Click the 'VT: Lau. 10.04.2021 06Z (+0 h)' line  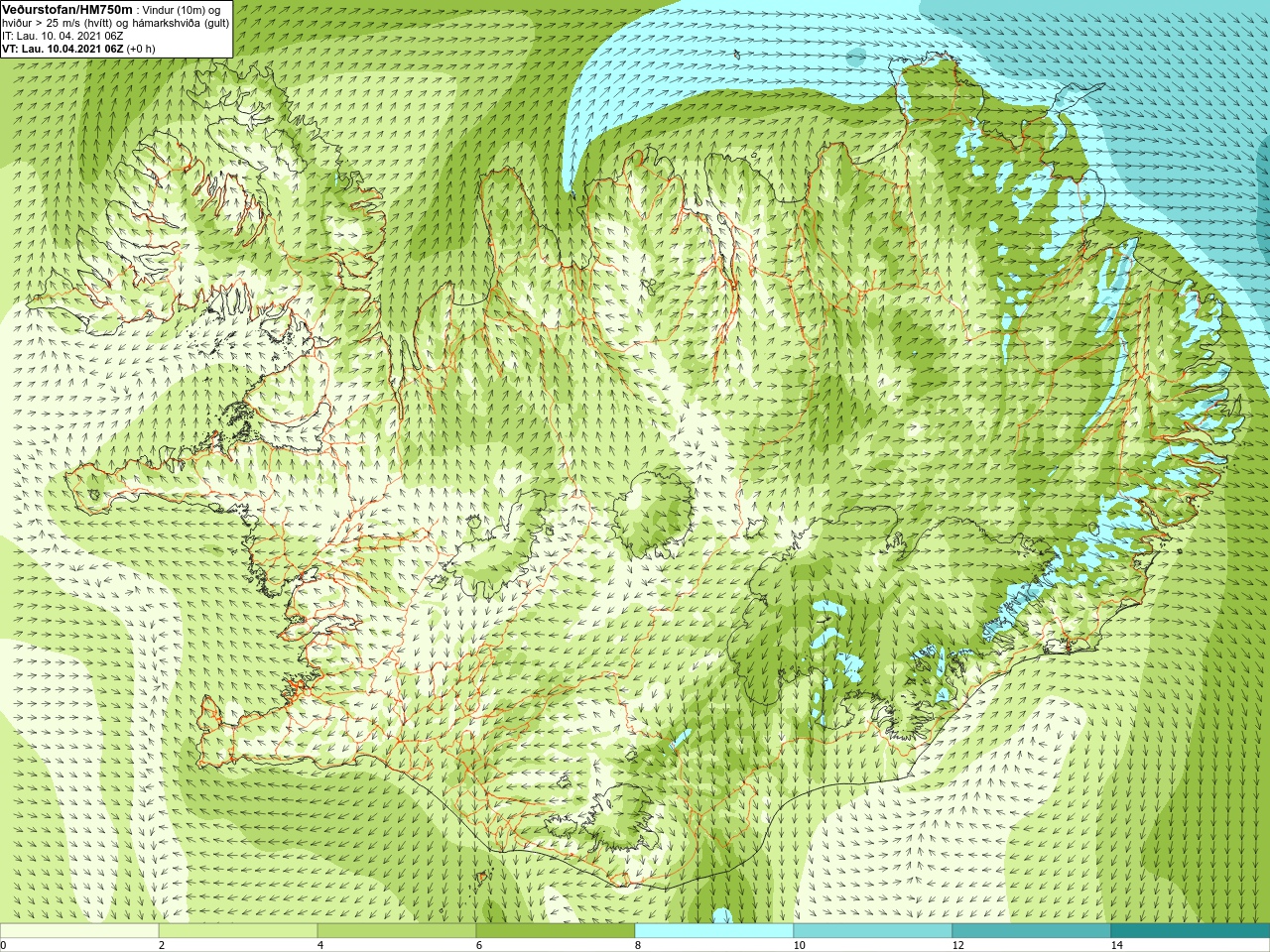[x=78, y=49]
